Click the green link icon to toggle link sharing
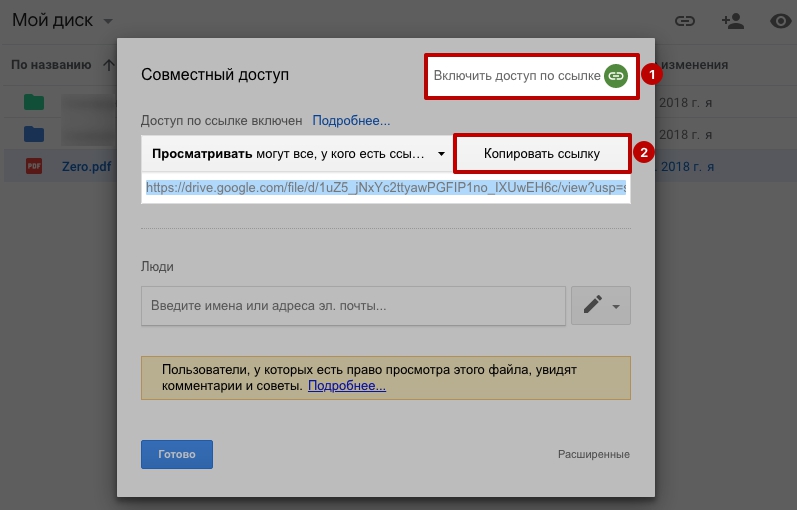The image size is (797, 510). pyautogui.click(x=616, y=76)
